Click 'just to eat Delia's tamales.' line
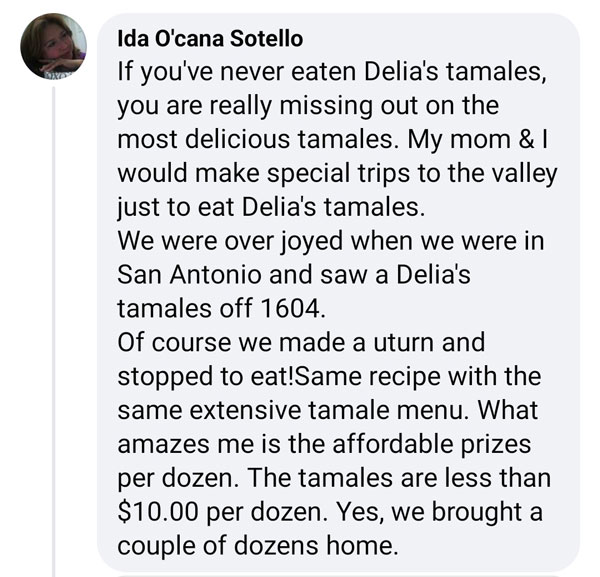Image resolution: width=600 pixels, height=577 pixels. (x=271, y=208)
